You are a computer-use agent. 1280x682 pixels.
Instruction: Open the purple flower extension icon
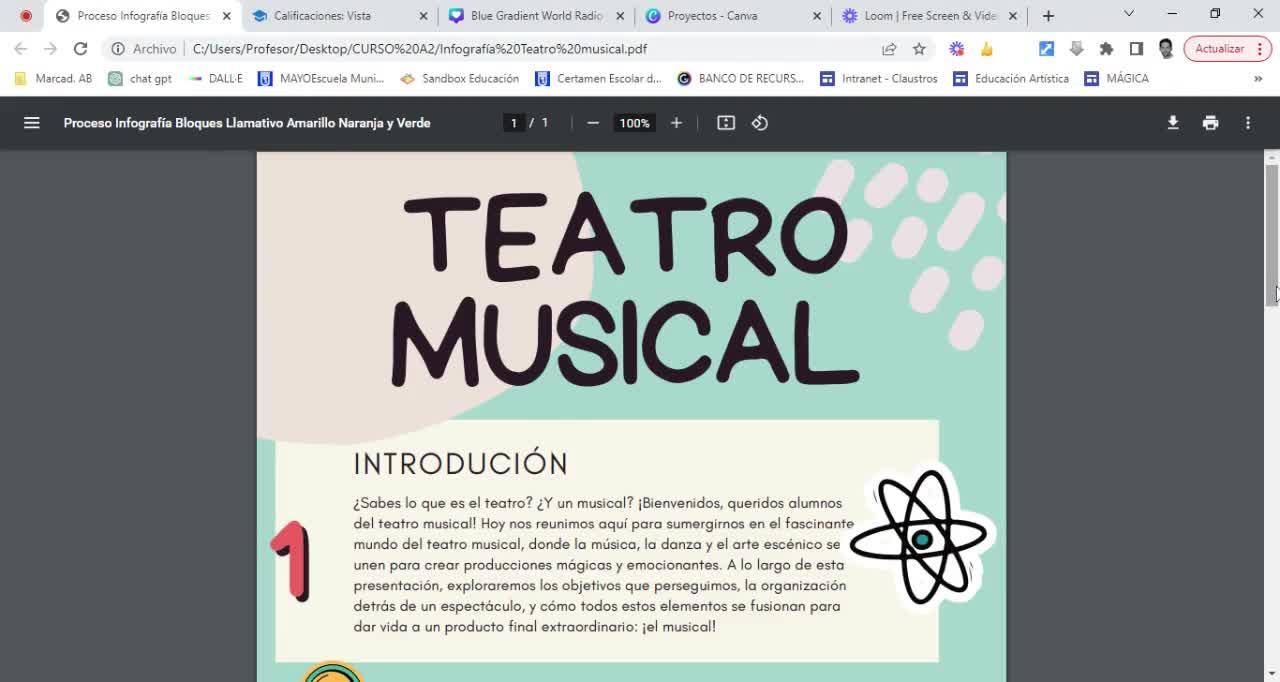957,48
